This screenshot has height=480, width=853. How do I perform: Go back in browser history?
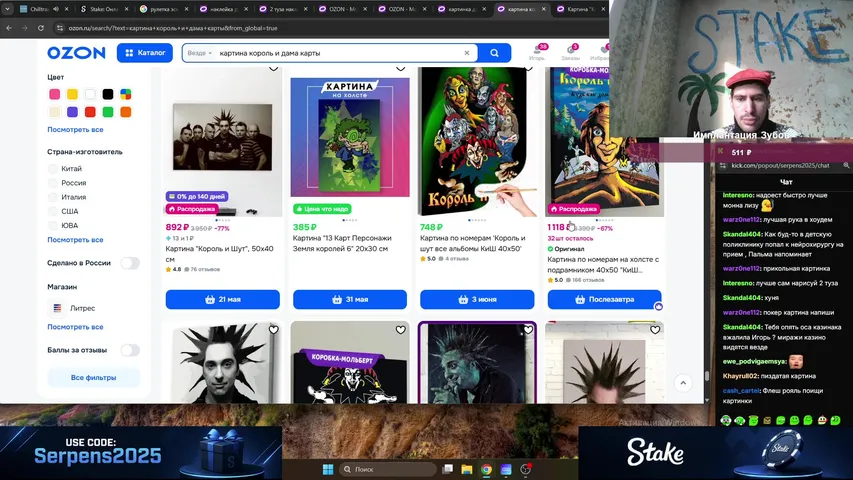tap(9, 28)
